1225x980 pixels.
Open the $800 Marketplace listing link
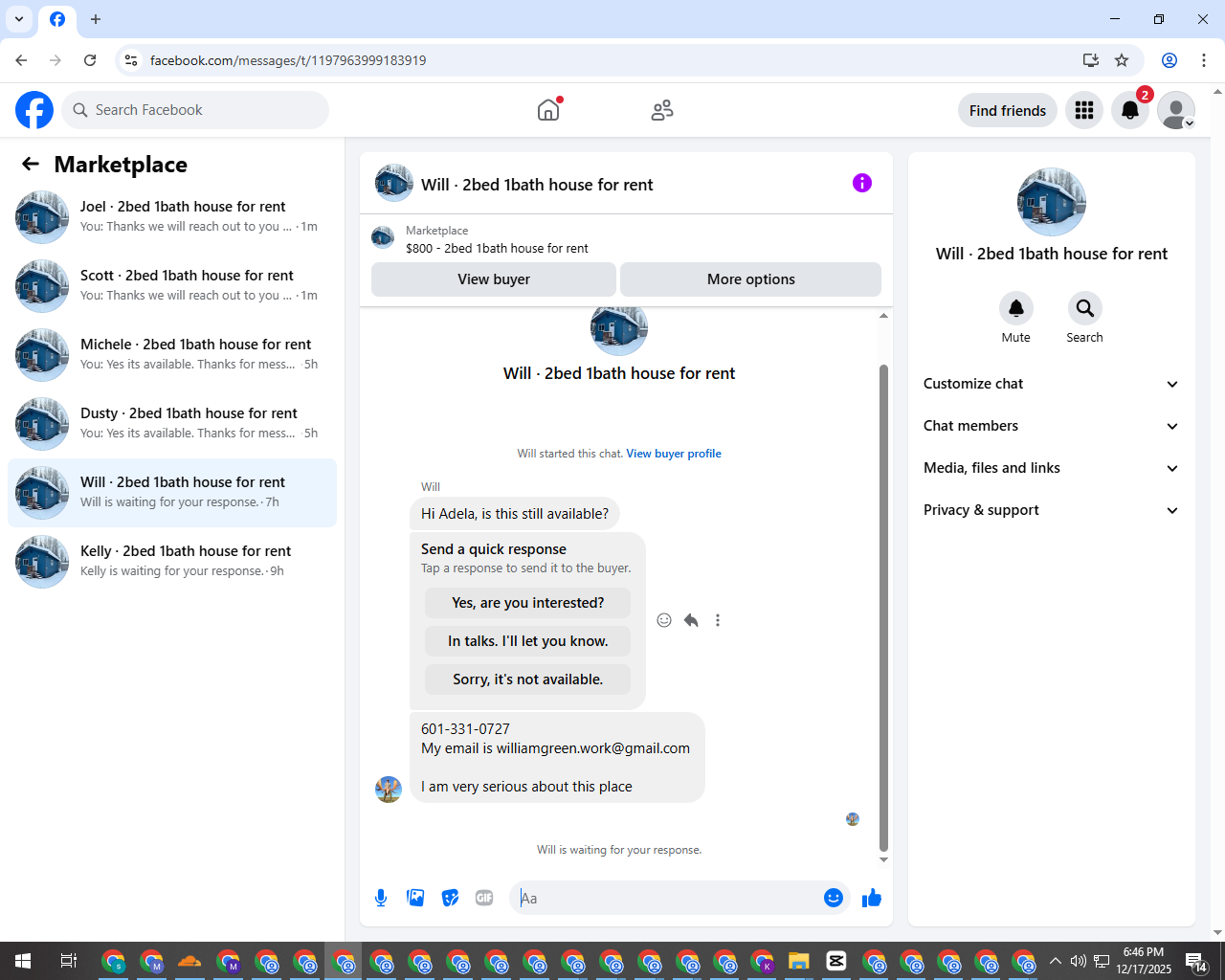point(497,248)
